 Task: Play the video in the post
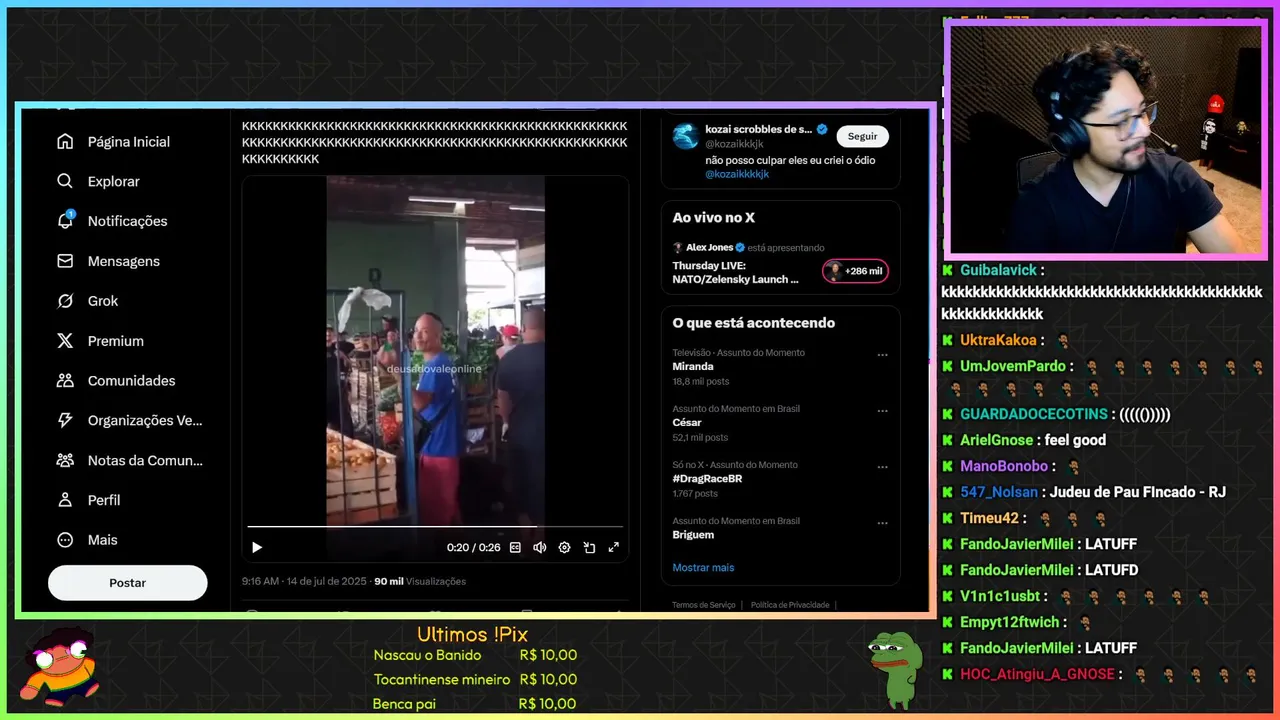click(x=257, y=547)
